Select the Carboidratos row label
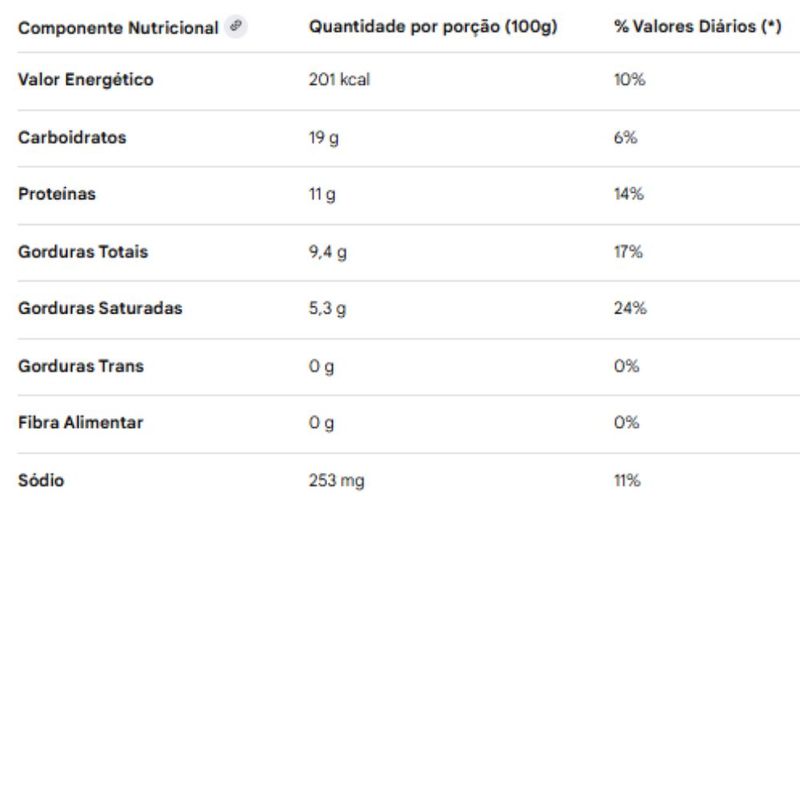The width and height of the screenshot is (800, 800). click(x=72, y=138)
